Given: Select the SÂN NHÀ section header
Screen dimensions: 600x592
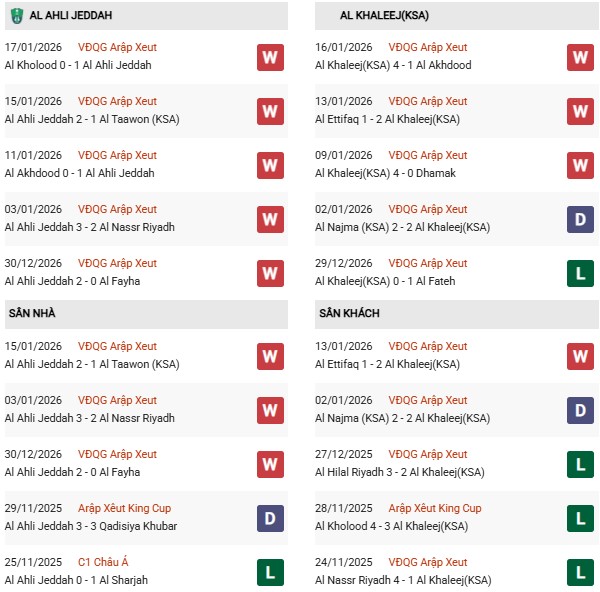Looking at the screenshot, I should click(33, 314).
